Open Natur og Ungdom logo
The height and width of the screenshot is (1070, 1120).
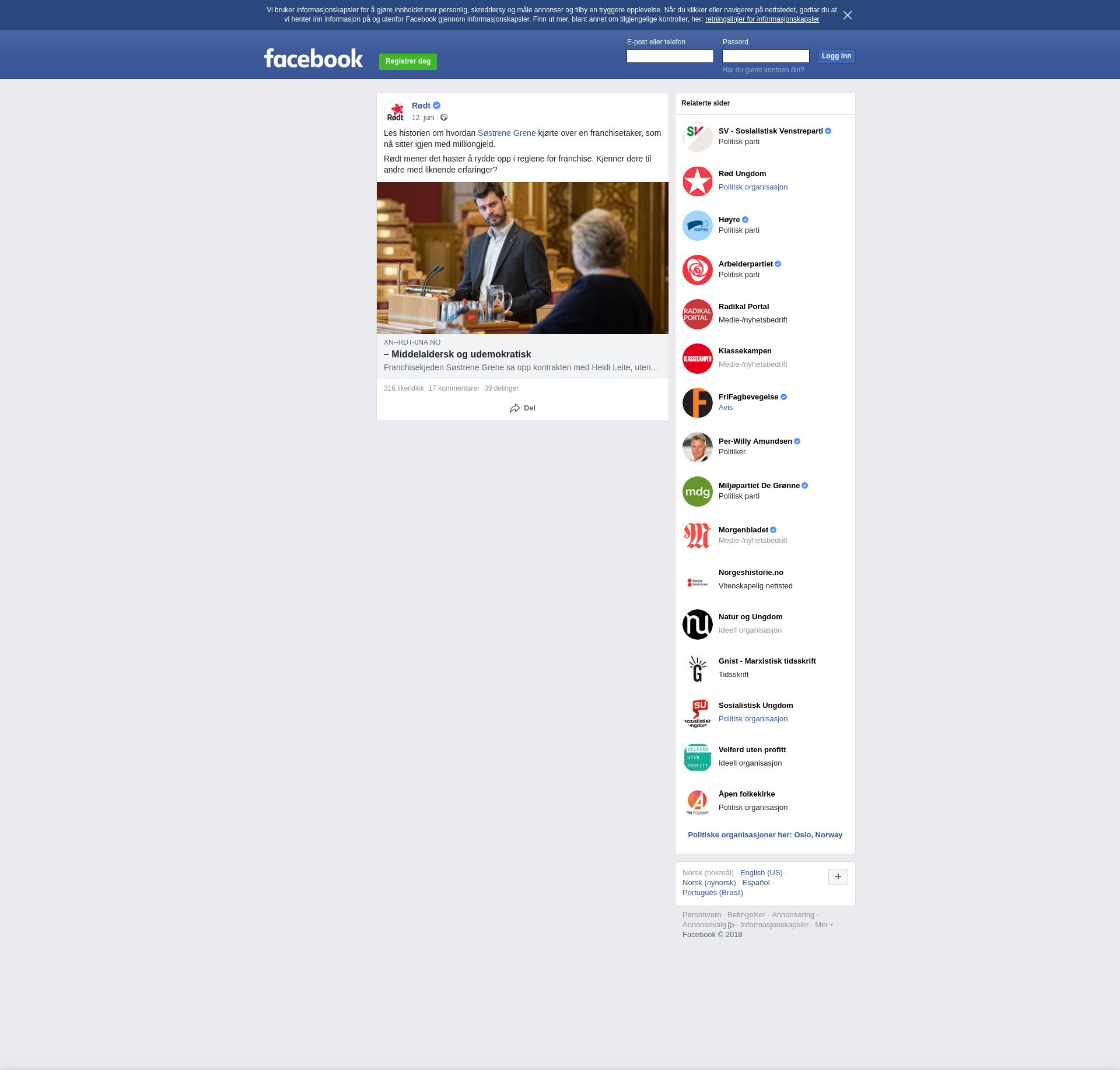point(697,625)
